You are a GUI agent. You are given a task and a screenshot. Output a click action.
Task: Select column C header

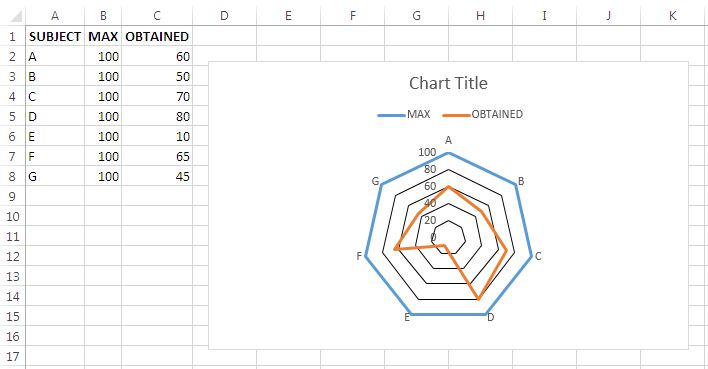[157, 16]
